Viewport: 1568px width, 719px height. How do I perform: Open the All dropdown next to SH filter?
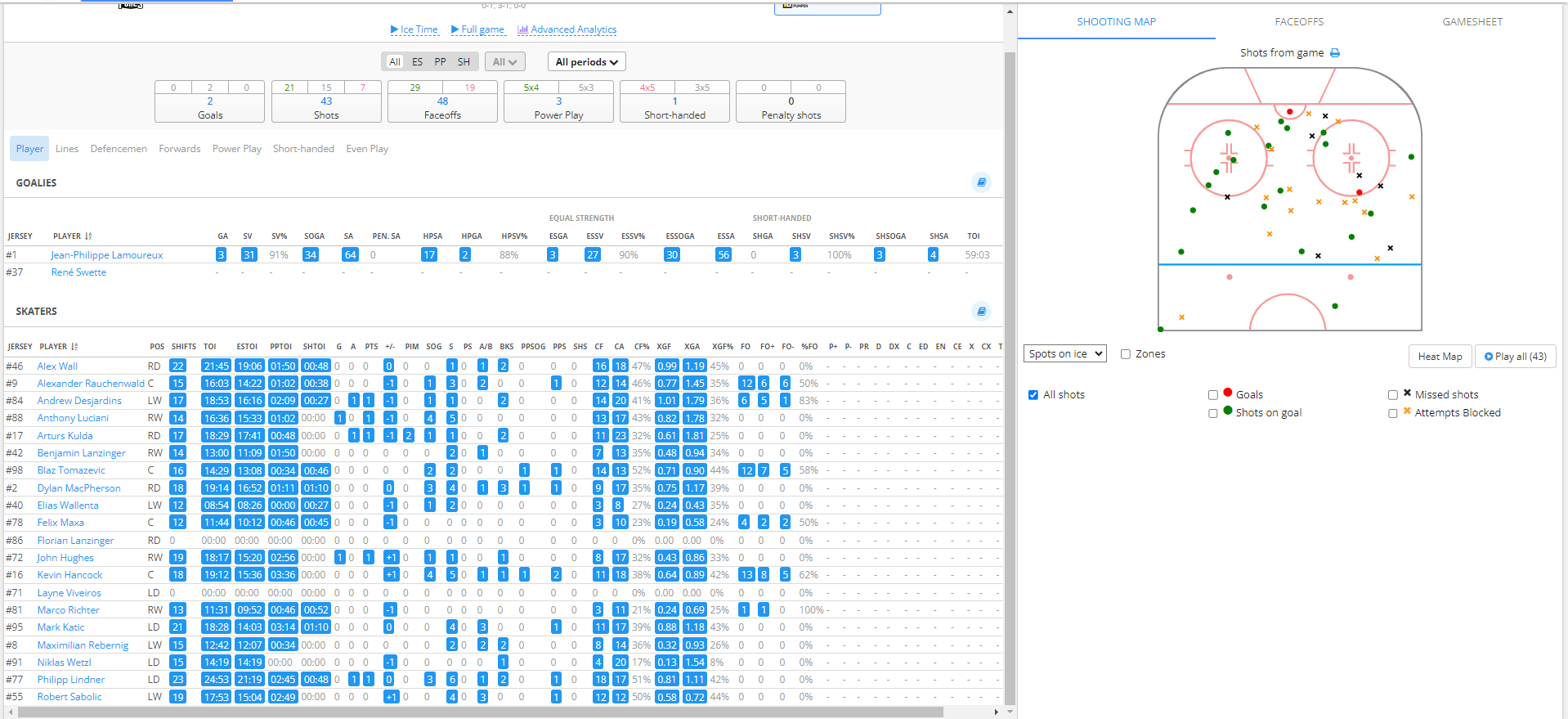504,62
